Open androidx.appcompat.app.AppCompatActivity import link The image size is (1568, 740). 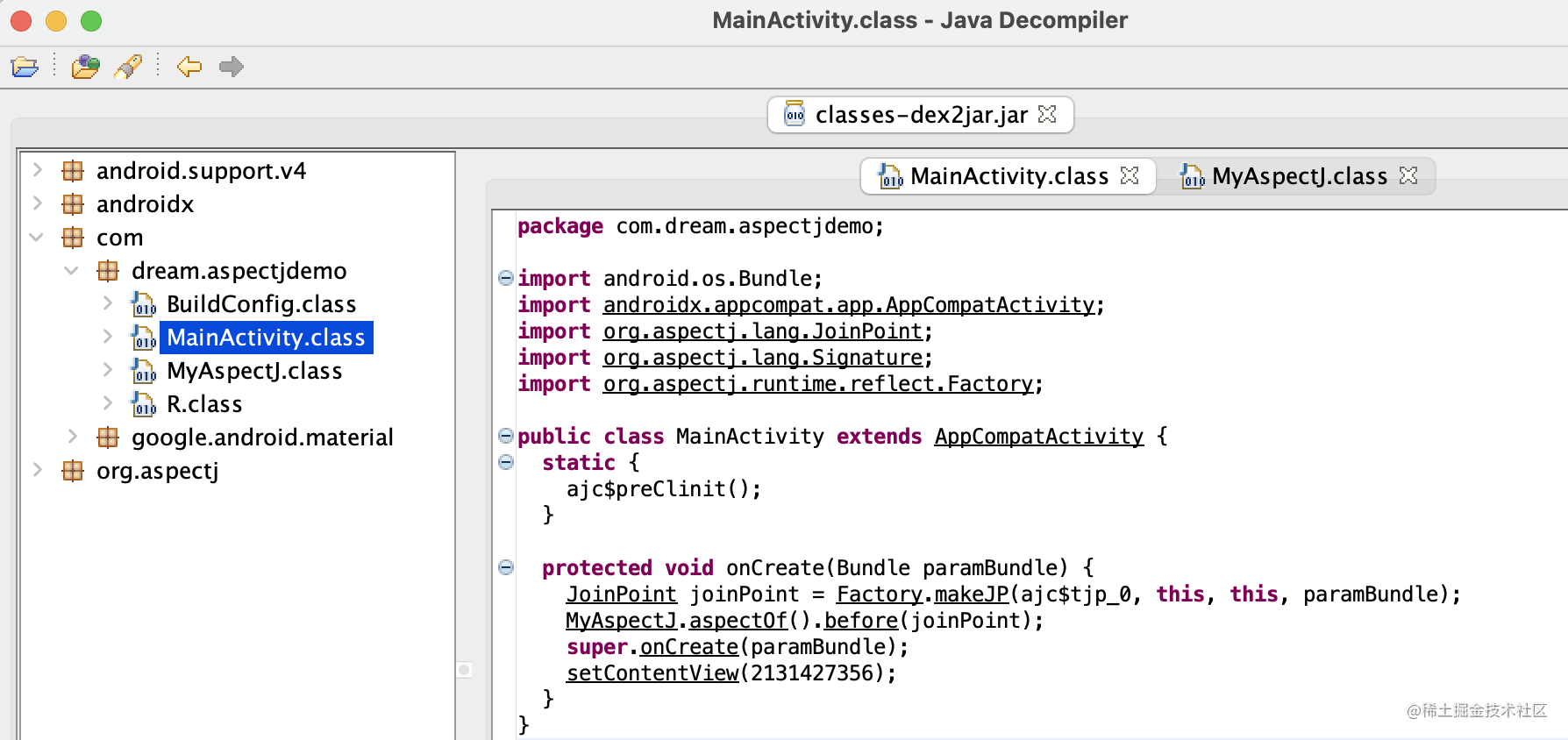pyautogui.click(x=848, y=305)
